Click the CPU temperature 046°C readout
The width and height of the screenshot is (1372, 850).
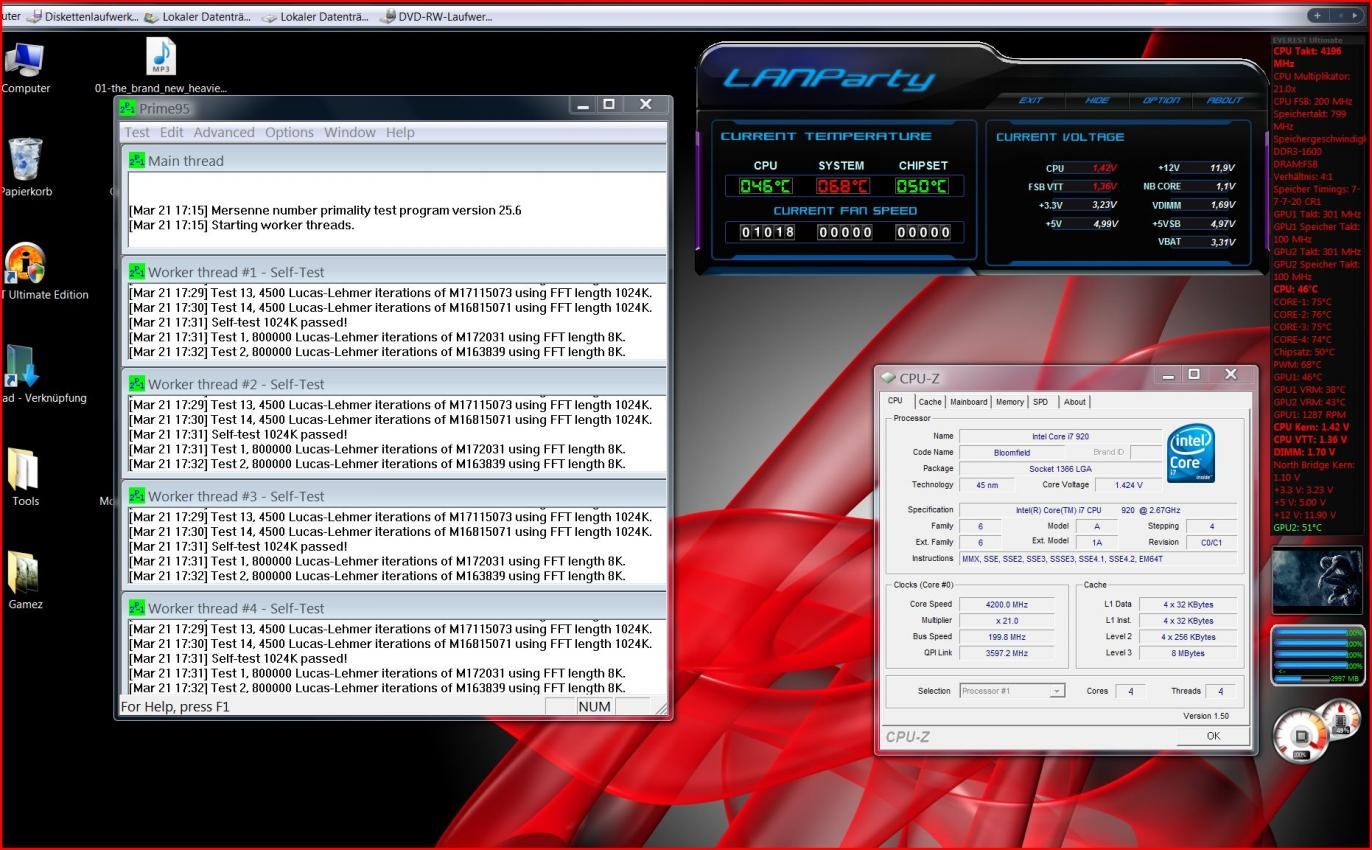tap(765, 186)
